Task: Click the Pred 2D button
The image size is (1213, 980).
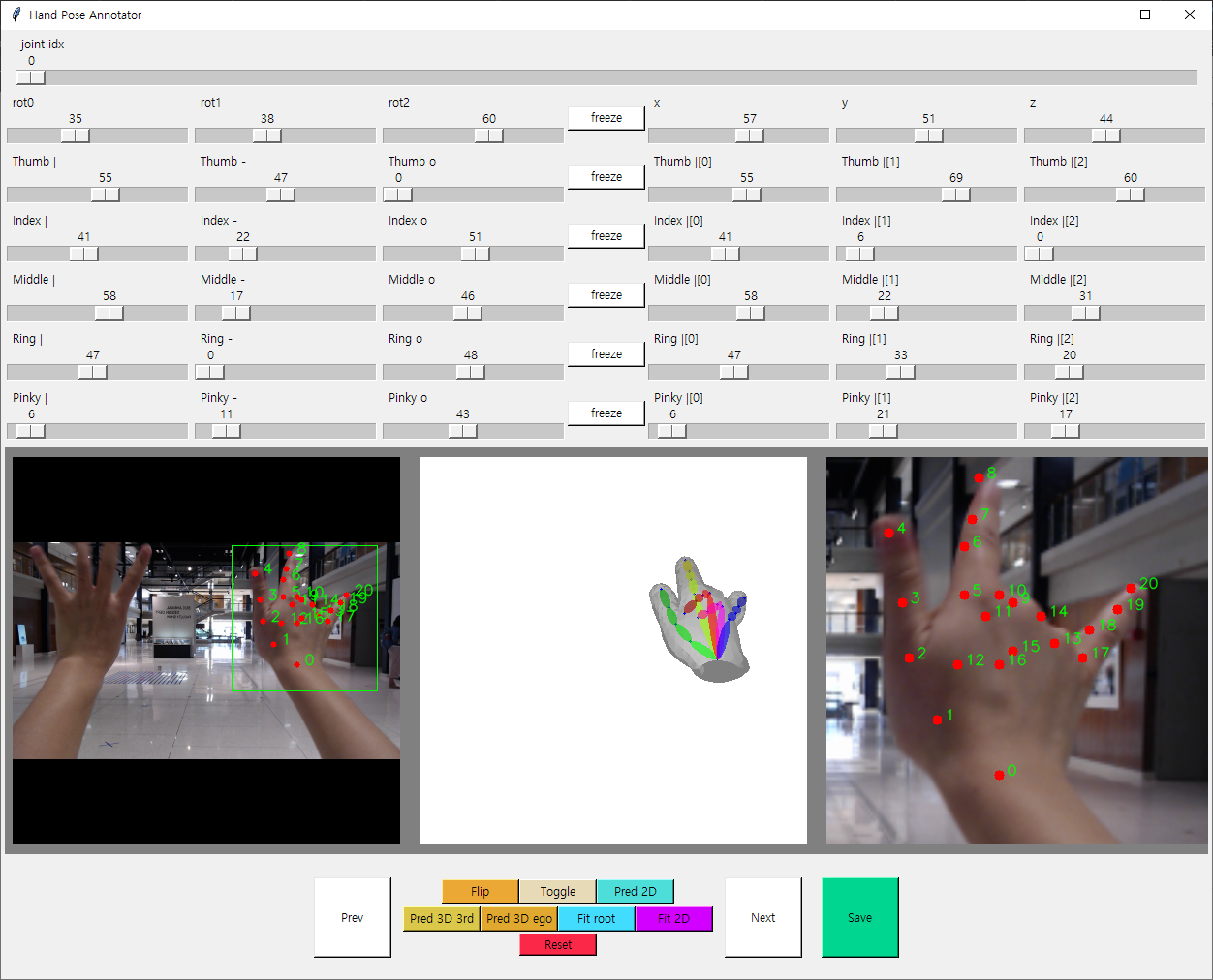Action: (635, 891)
